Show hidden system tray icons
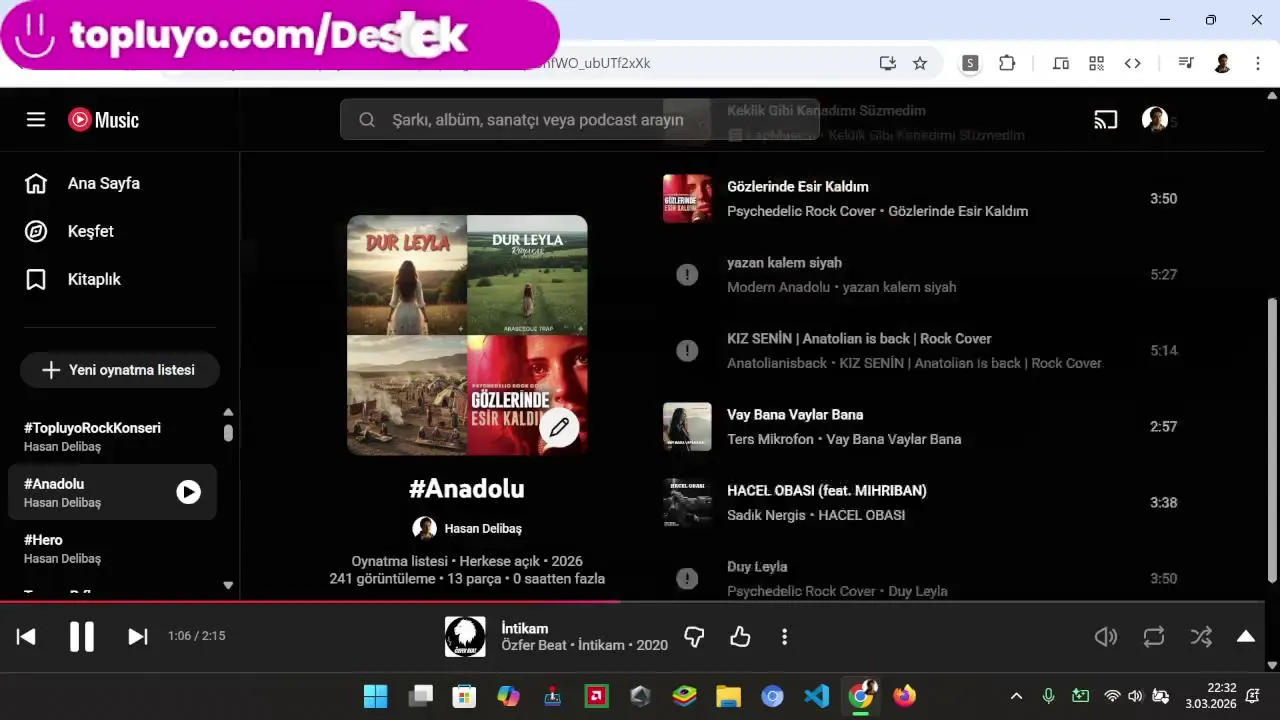This screenshot has height=720, width=1280. tap(1016, 696)
